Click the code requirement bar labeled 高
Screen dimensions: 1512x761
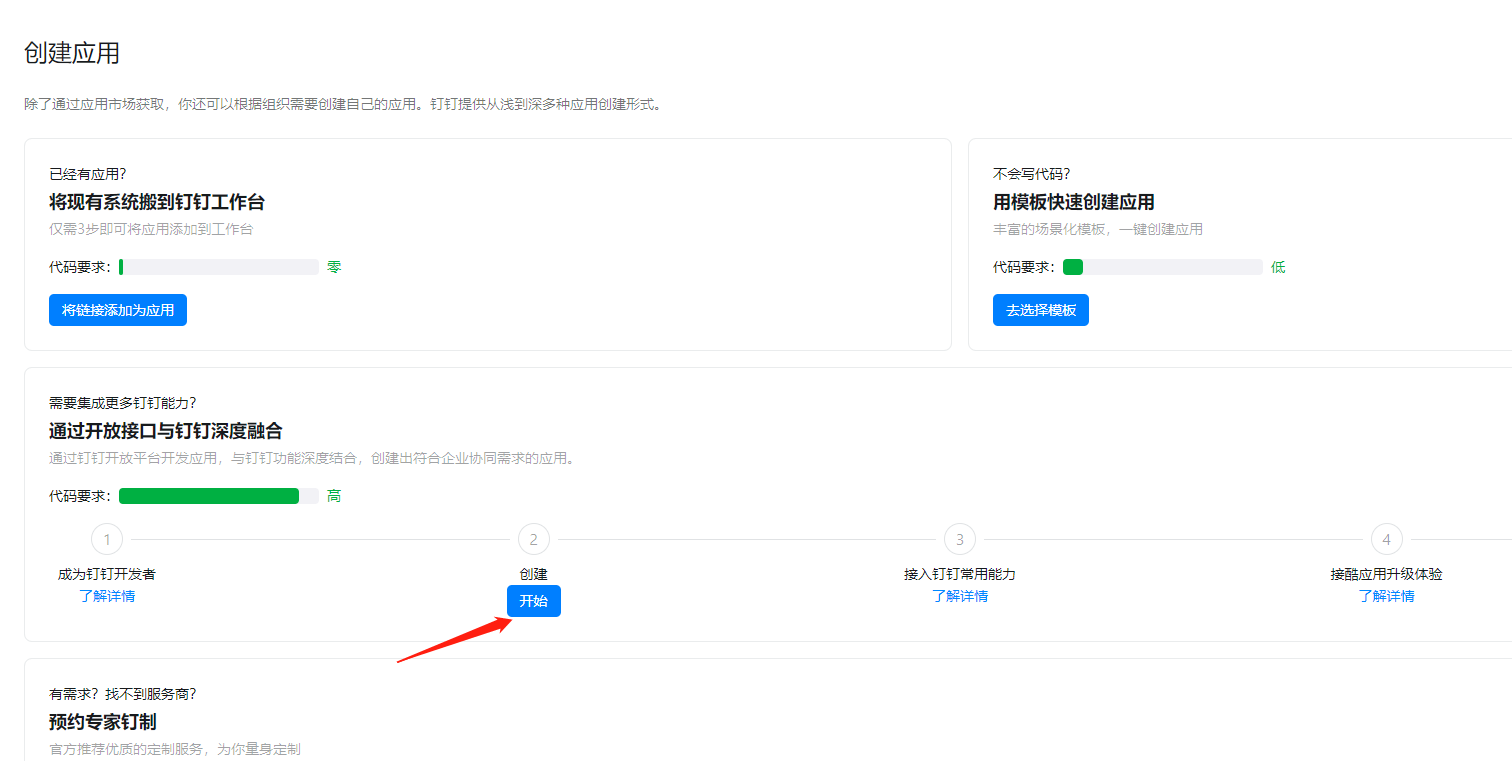(x=218, y=496)
